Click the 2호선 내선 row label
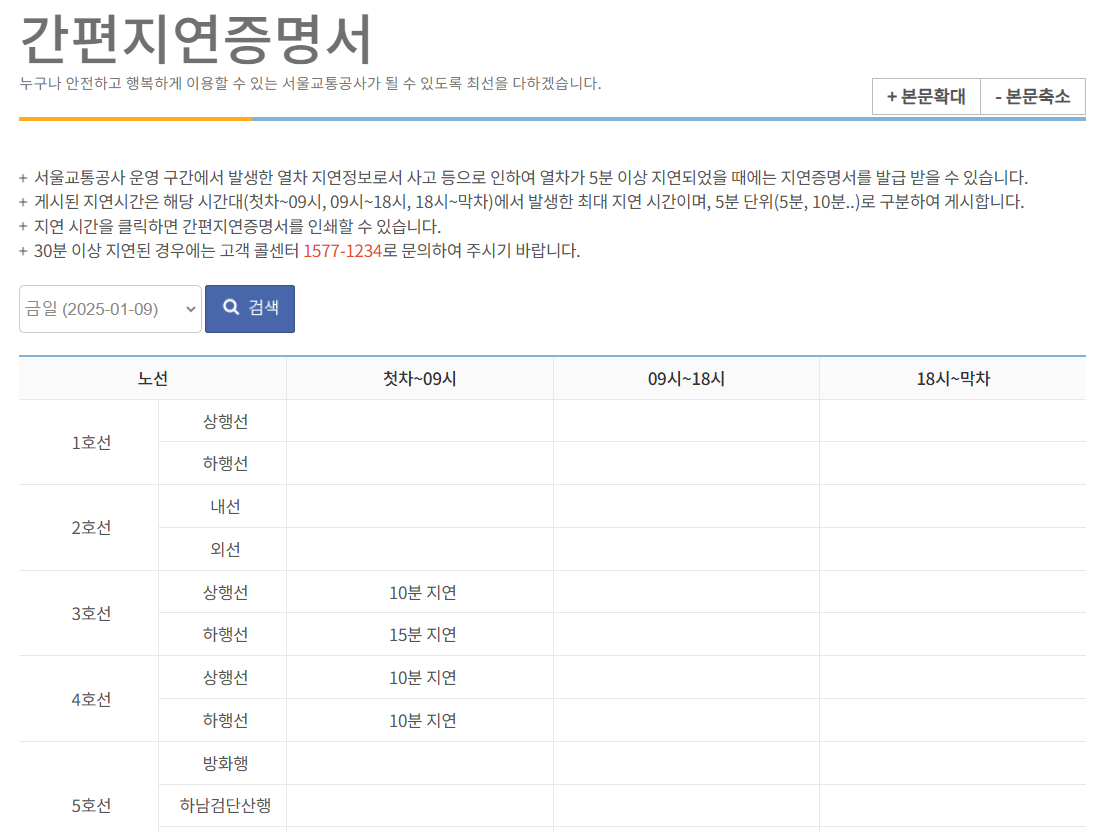The width and height of the screenshot is (1117, 832). [222, 506]
